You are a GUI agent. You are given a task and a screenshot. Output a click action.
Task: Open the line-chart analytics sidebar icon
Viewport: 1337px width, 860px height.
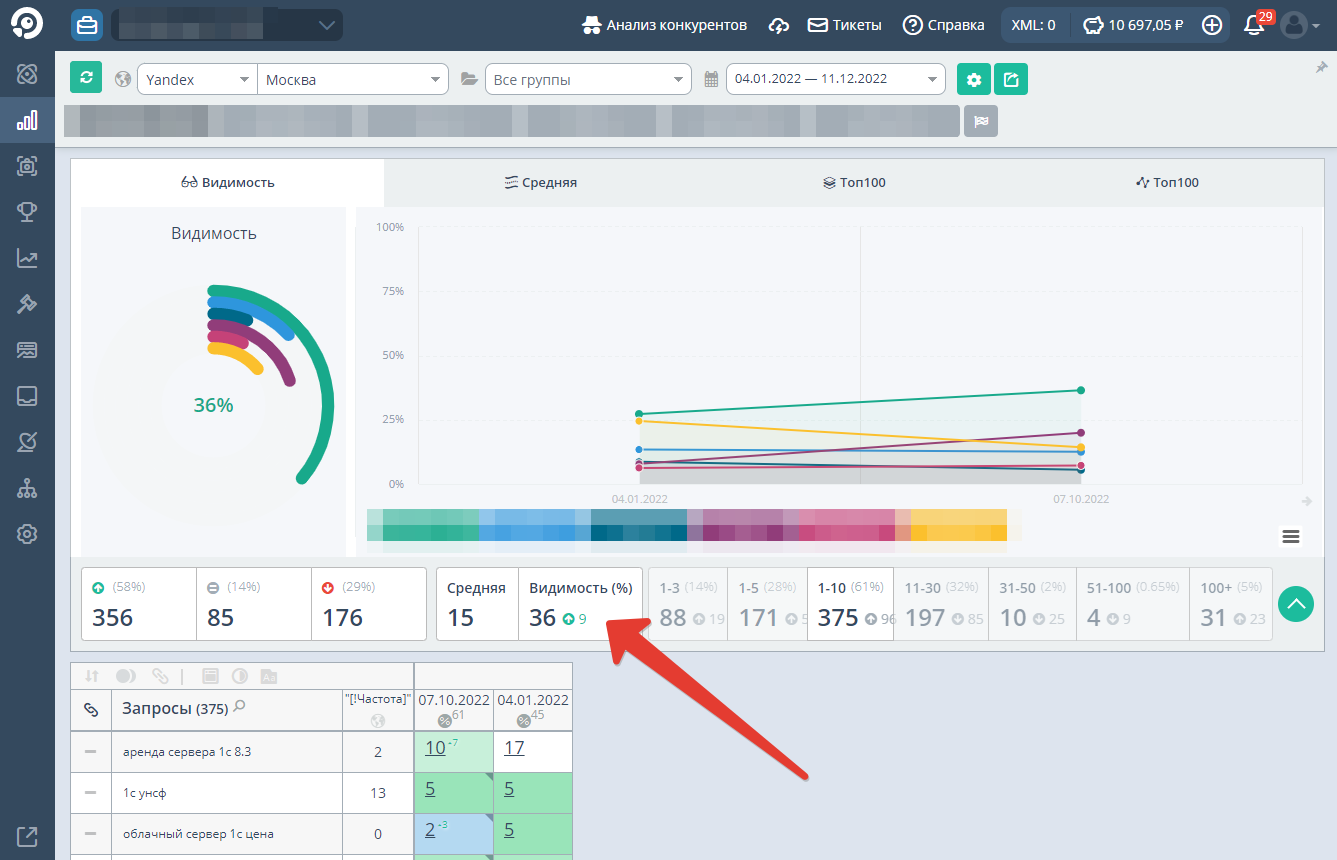click(x=27, y=258)
